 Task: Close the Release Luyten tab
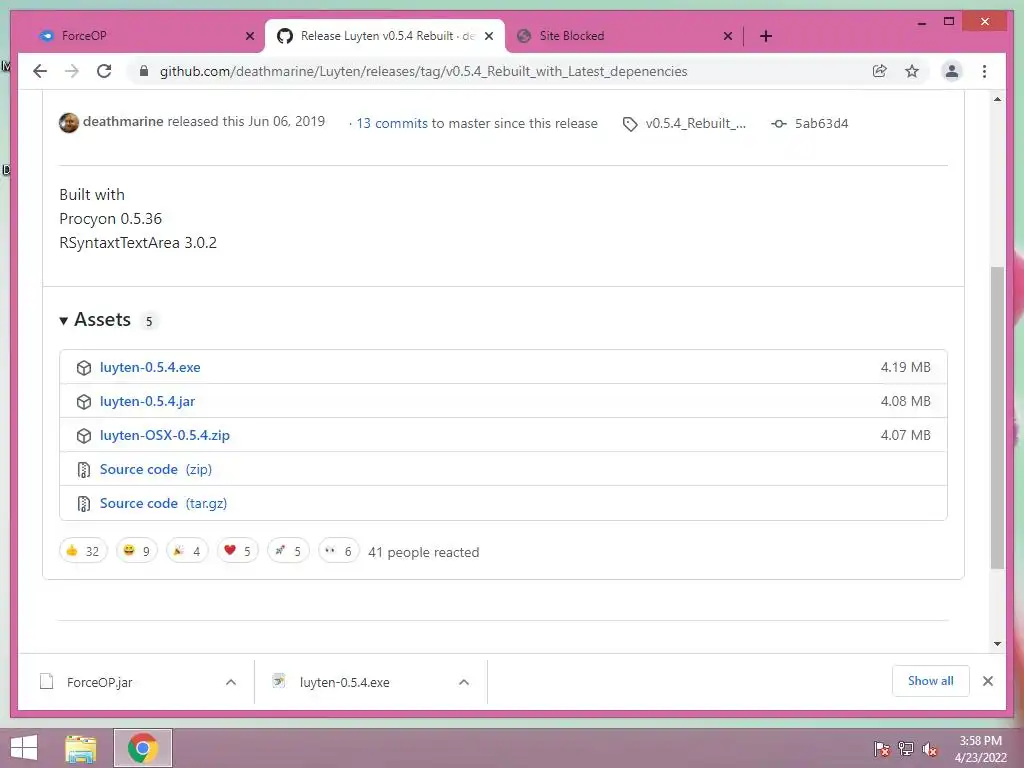(x=488, y=36)
